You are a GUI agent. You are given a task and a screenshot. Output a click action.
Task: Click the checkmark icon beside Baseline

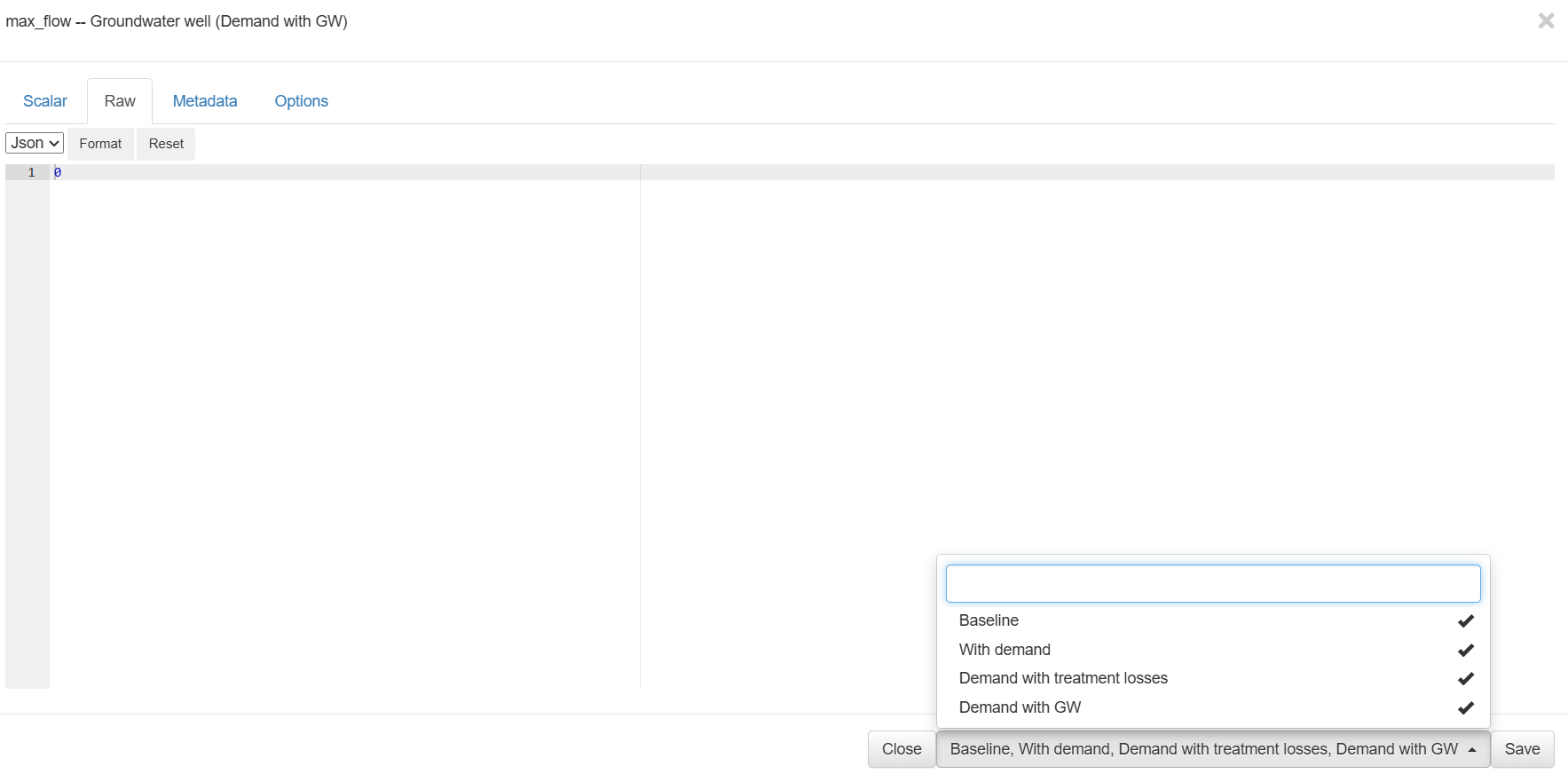1465,621
